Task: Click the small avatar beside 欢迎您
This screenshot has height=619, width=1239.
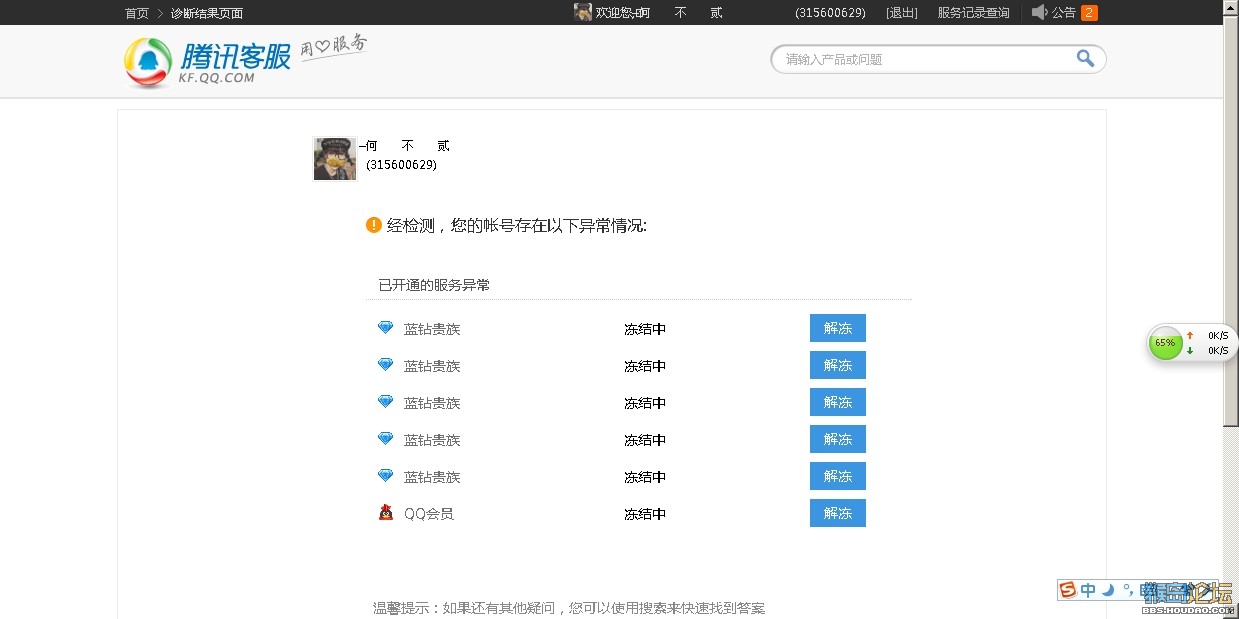Action: pyautogui.click(x=583, y=12)
